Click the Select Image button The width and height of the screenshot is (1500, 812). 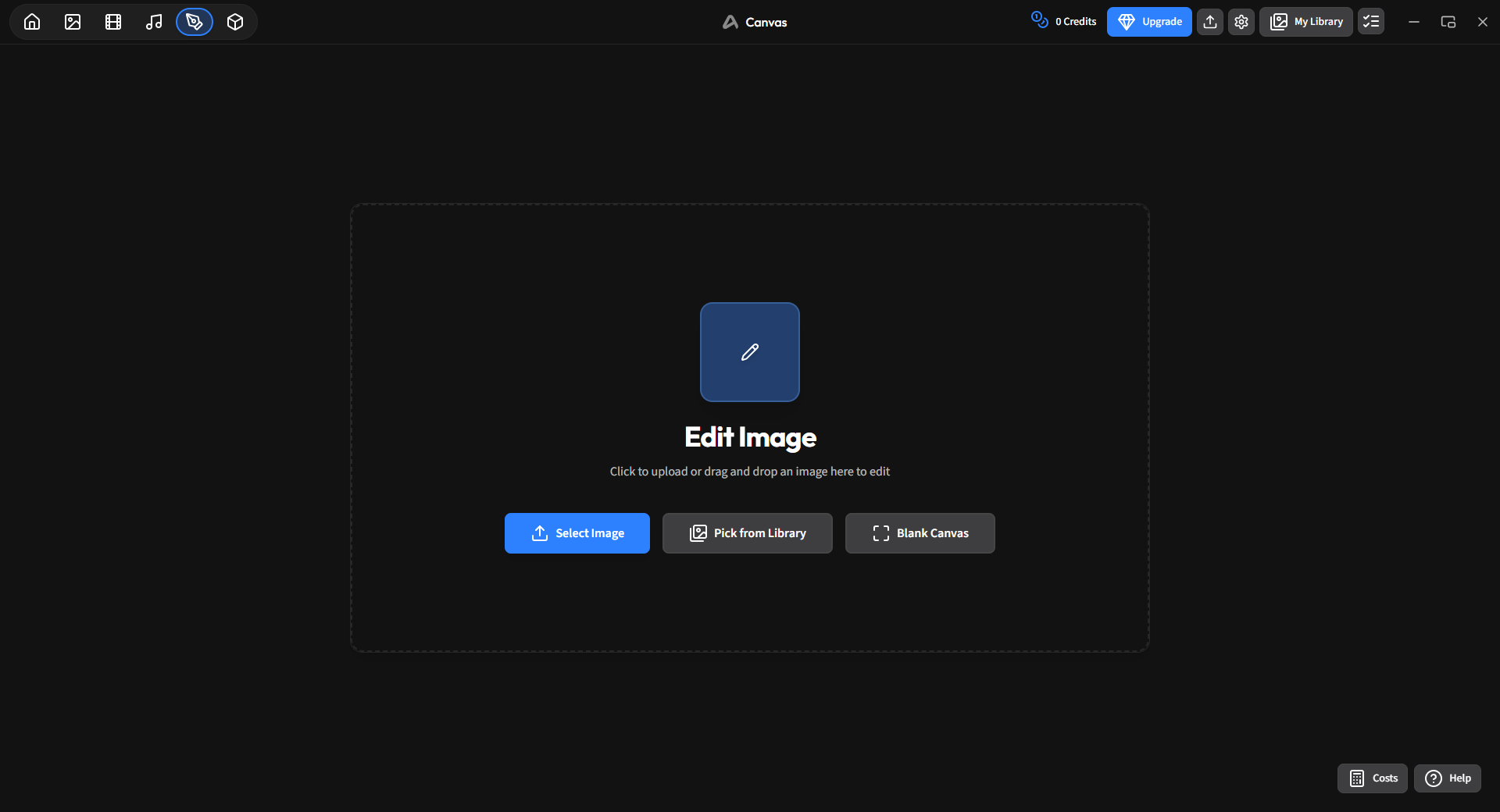click(577, 533)
